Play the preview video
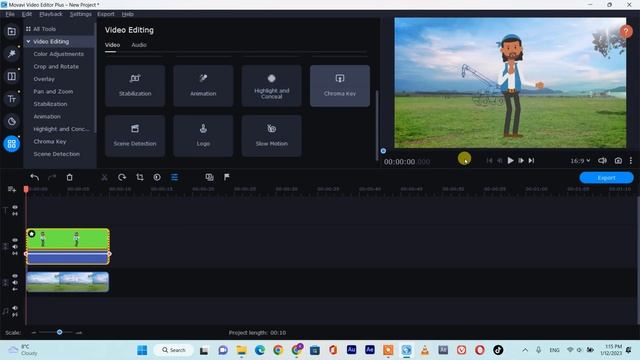The image size is (640, 360). 510,160
